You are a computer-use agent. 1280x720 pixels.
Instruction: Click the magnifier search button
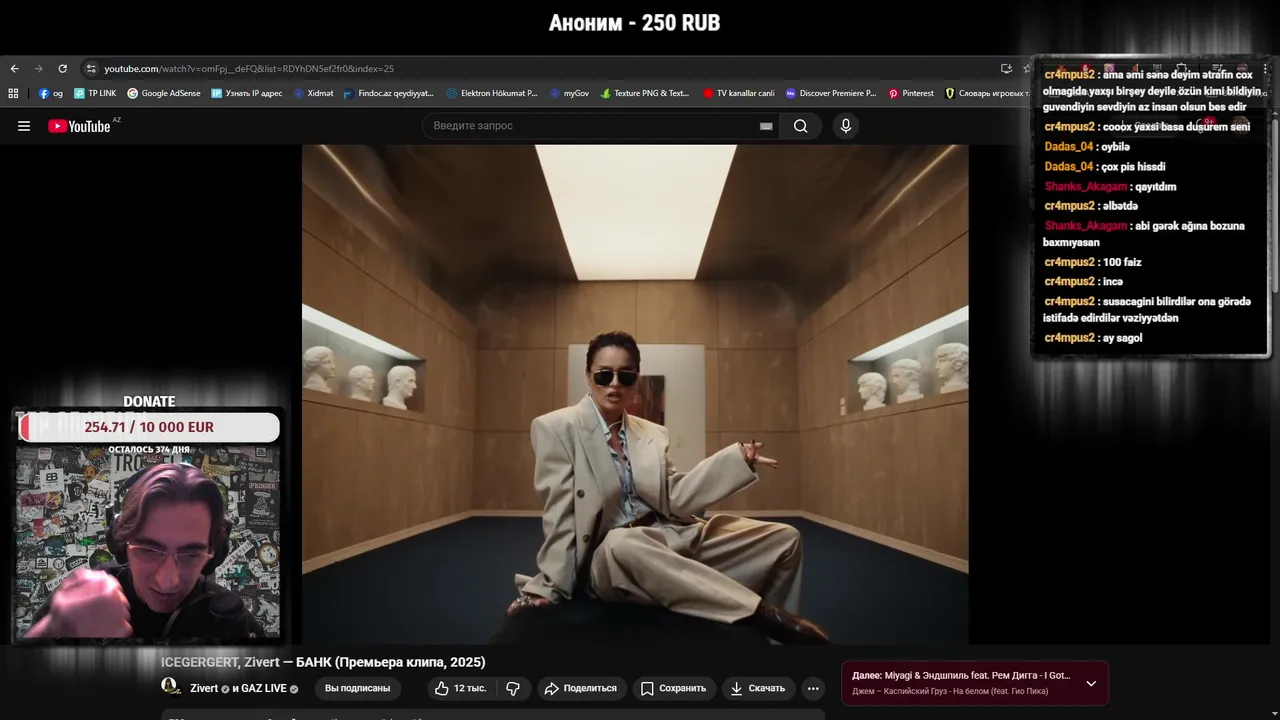pyautogui.click(x=800, y=126)
